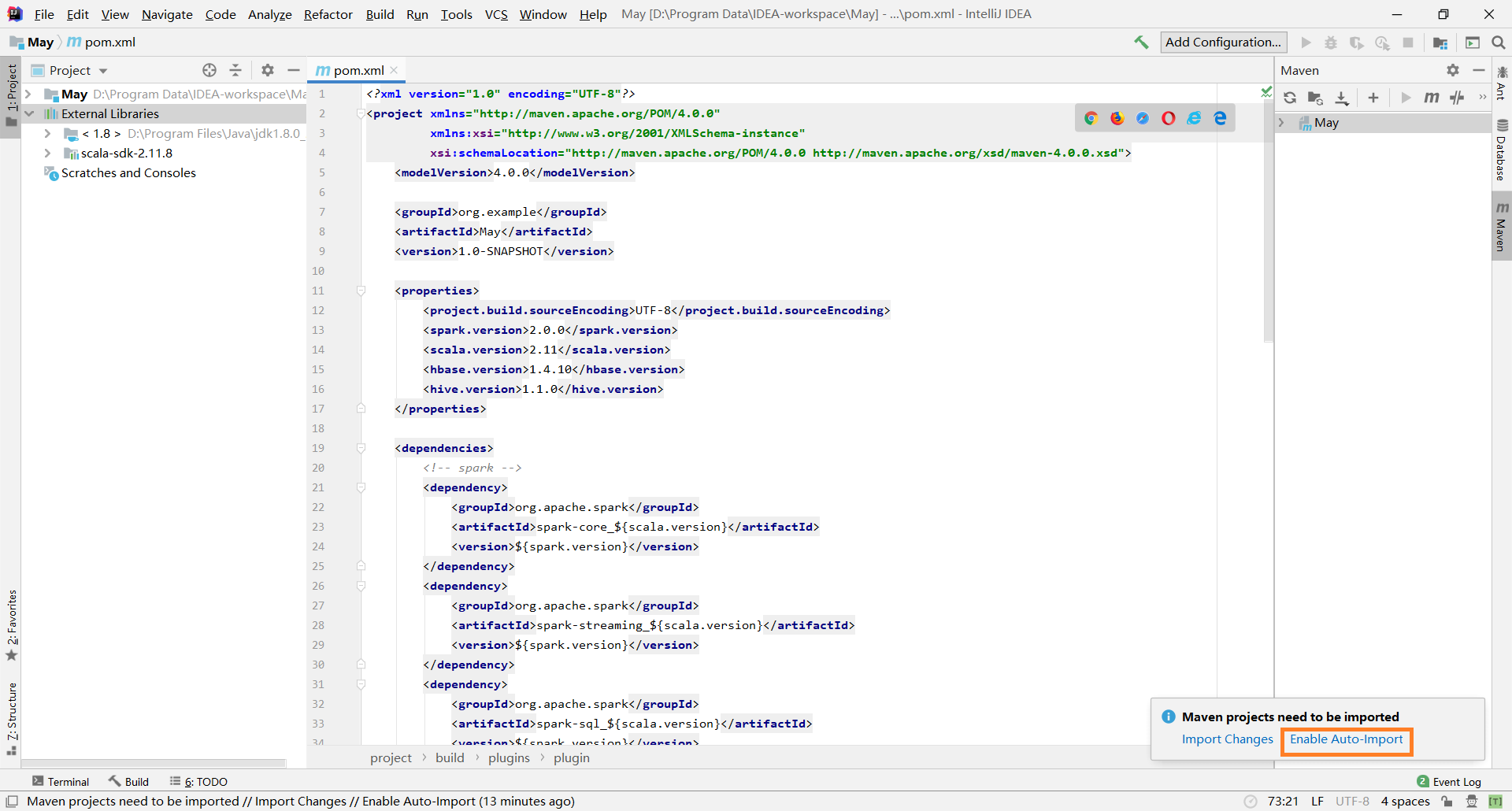Click the LF line separator widget
Viewport: 1512px width, 811px height.
(x=1317, y=802)
